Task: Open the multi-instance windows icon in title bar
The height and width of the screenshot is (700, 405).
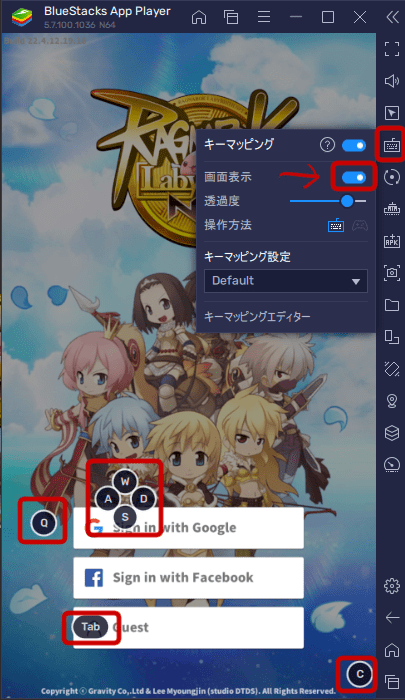Action: (x=231, y=17)
